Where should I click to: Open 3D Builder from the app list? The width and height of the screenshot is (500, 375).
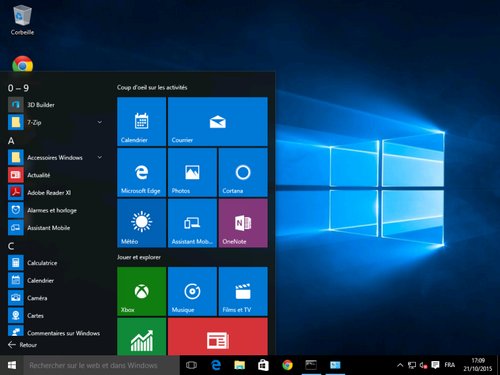[x=41, y=105]
